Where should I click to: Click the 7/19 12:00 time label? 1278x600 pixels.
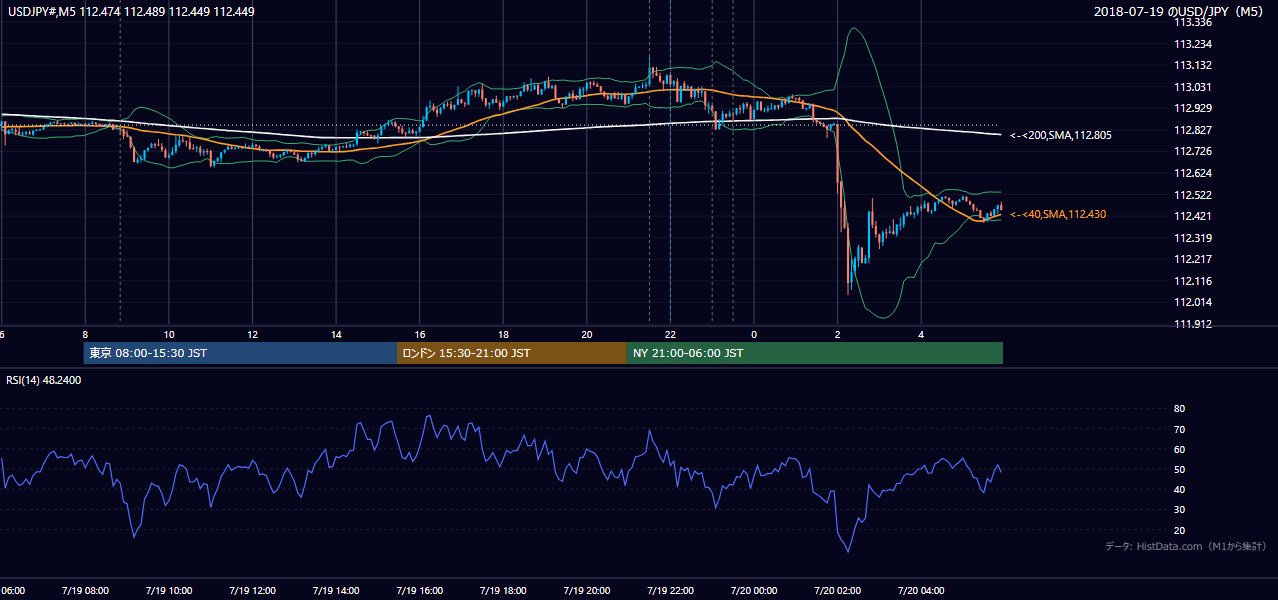(251, 591)
